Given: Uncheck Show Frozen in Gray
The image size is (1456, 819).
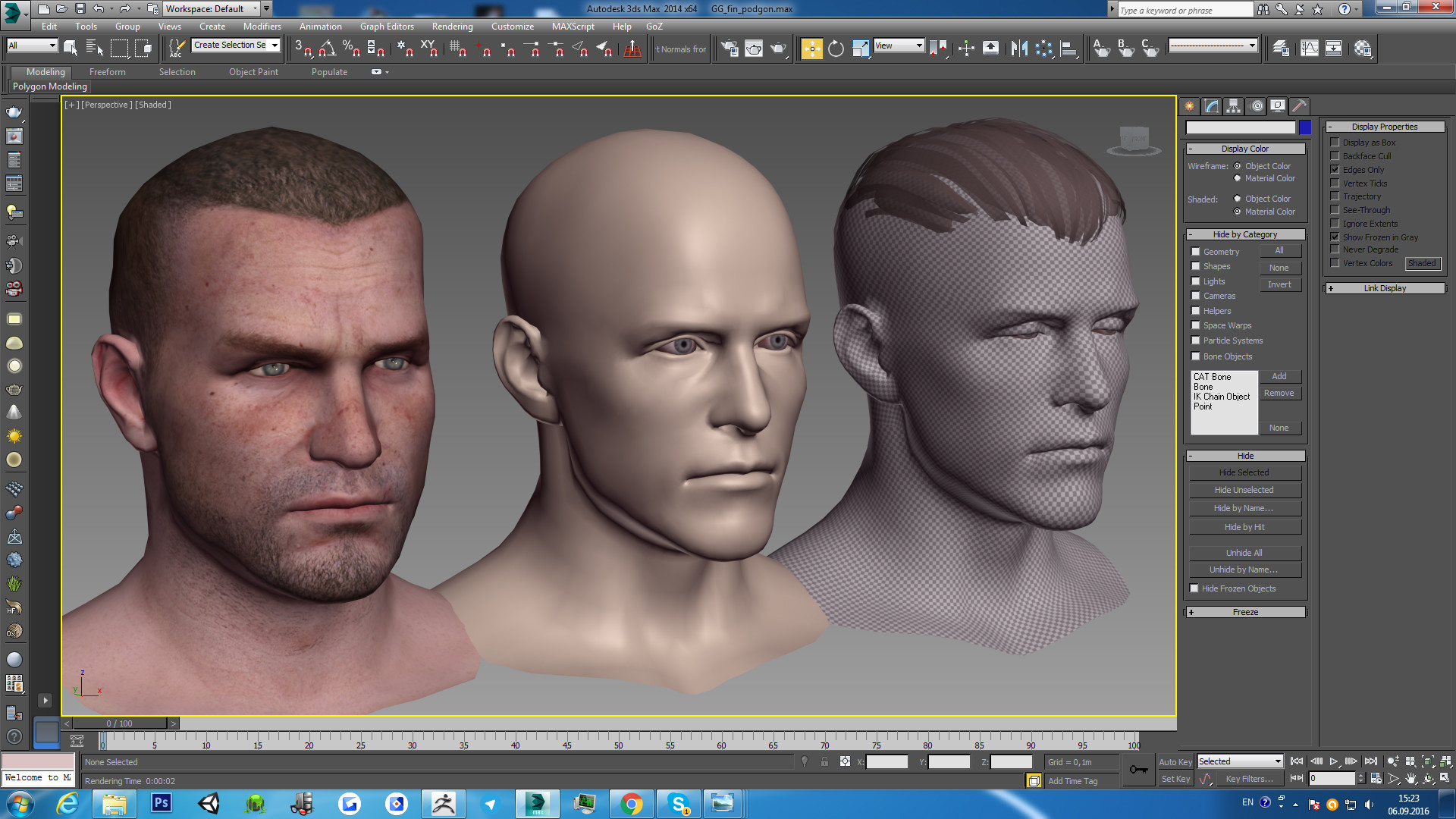Looking at the screenshot, I should pos(1335,237).
